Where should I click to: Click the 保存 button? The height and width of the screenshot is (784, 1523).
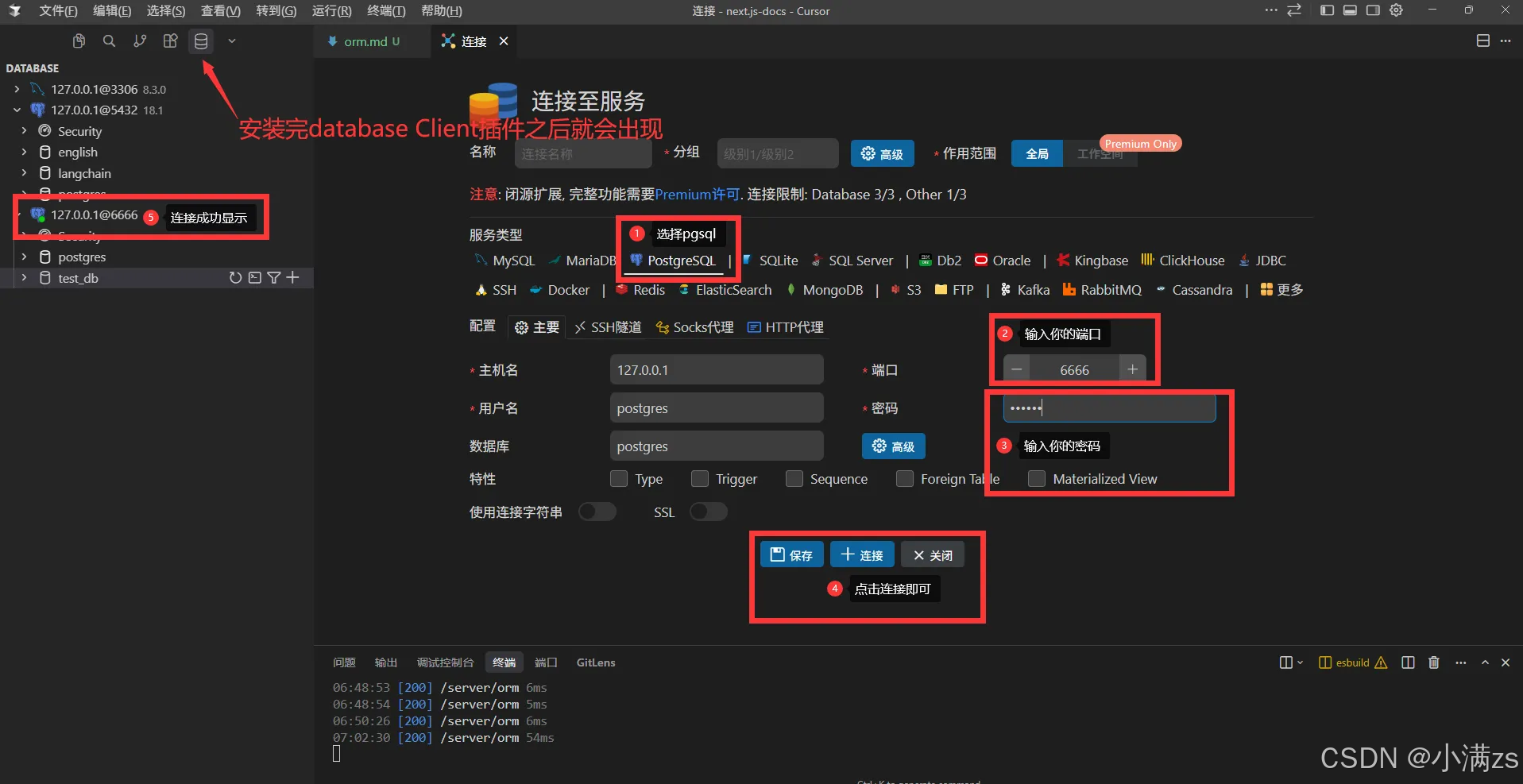(791, 554)
